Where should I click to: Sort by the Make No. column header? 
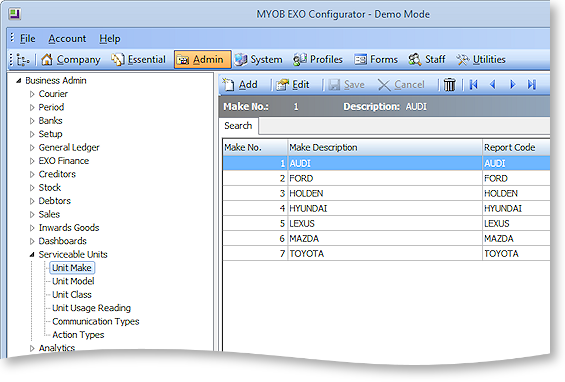pos(255,147)
